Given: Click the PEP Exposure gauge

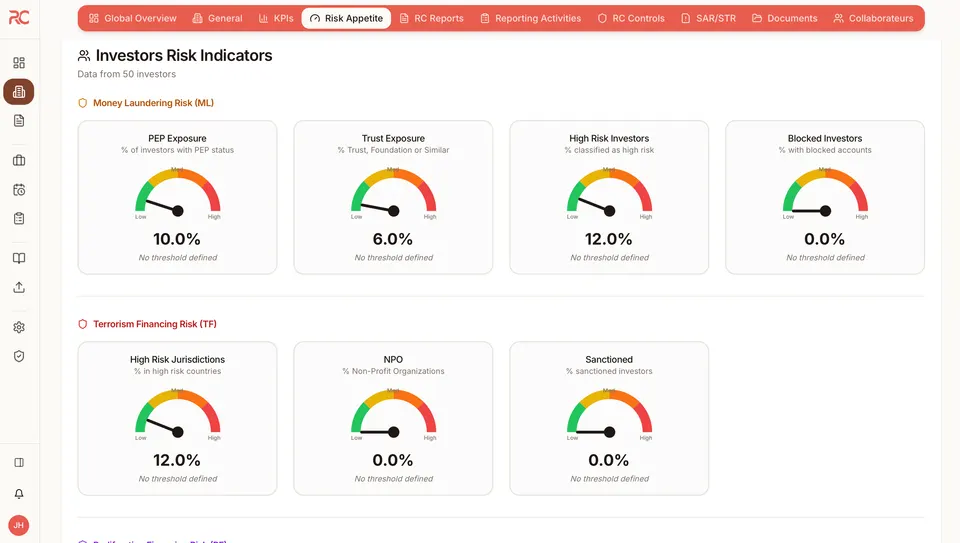Looking at the screenshot, I should (178, 193).
